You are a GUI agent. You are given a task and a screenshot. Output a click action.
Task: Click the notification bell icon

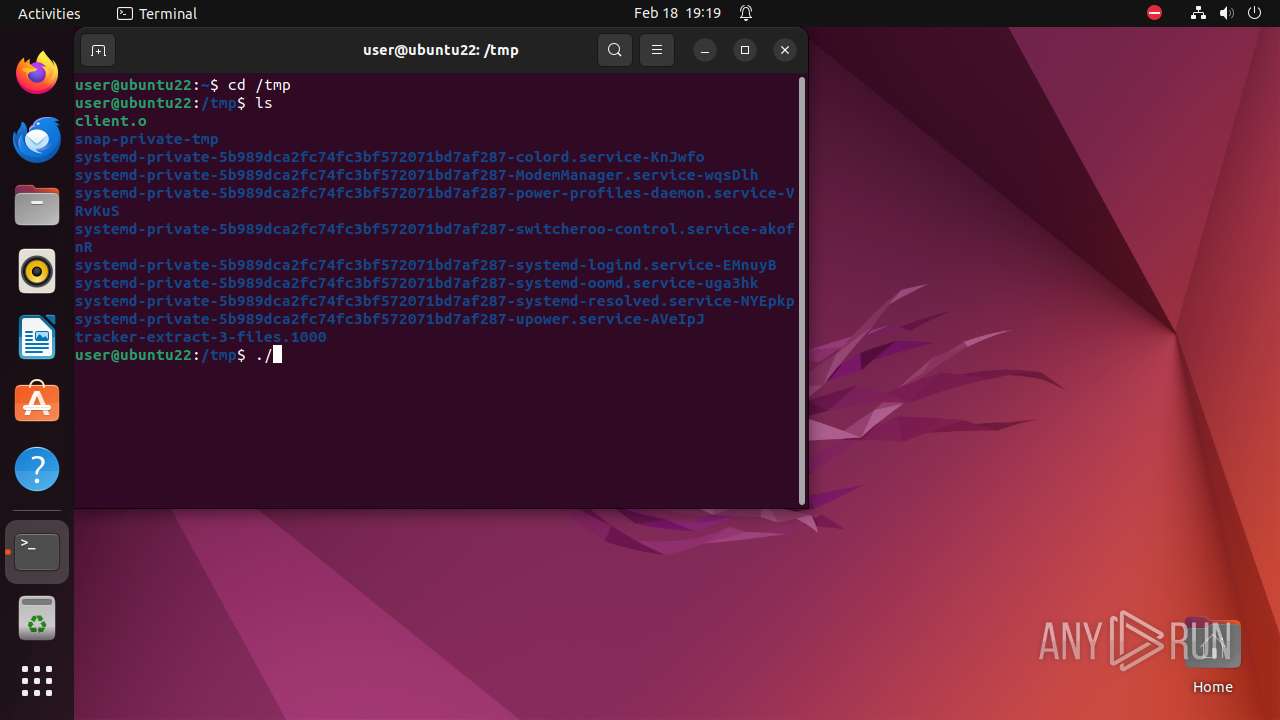point(746,13)
